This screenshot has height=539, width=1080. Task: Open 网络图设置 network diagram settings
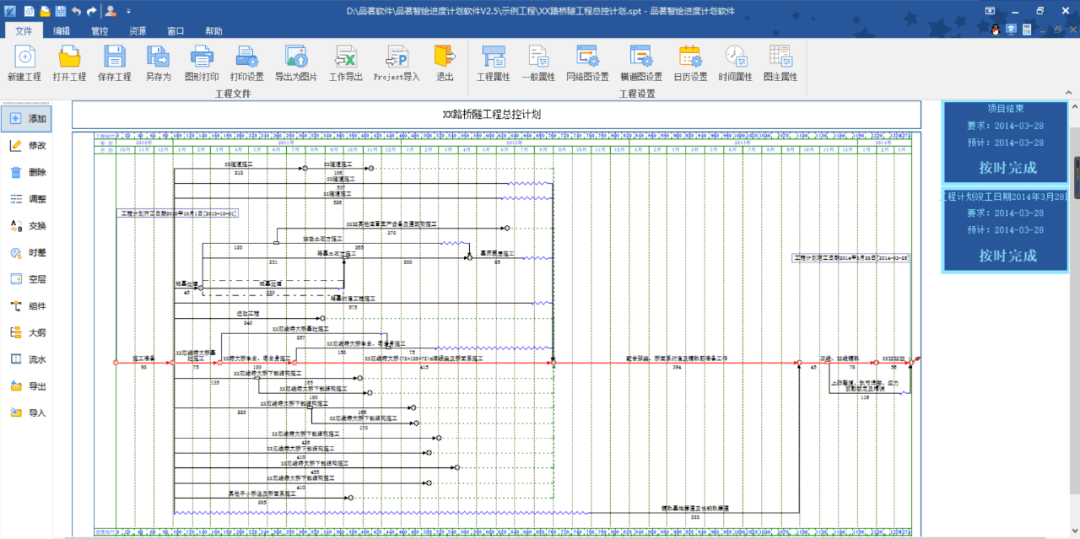coord(588,63)
